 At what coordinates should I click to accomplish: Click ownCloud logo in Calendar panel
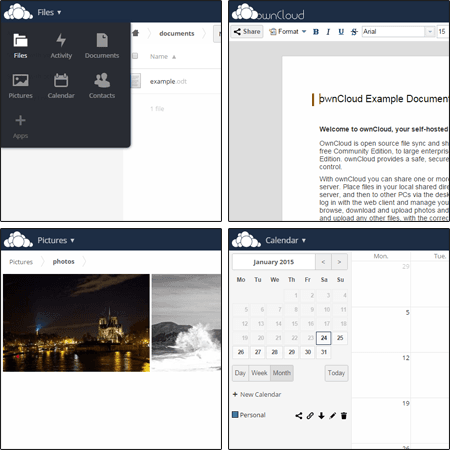246,240
